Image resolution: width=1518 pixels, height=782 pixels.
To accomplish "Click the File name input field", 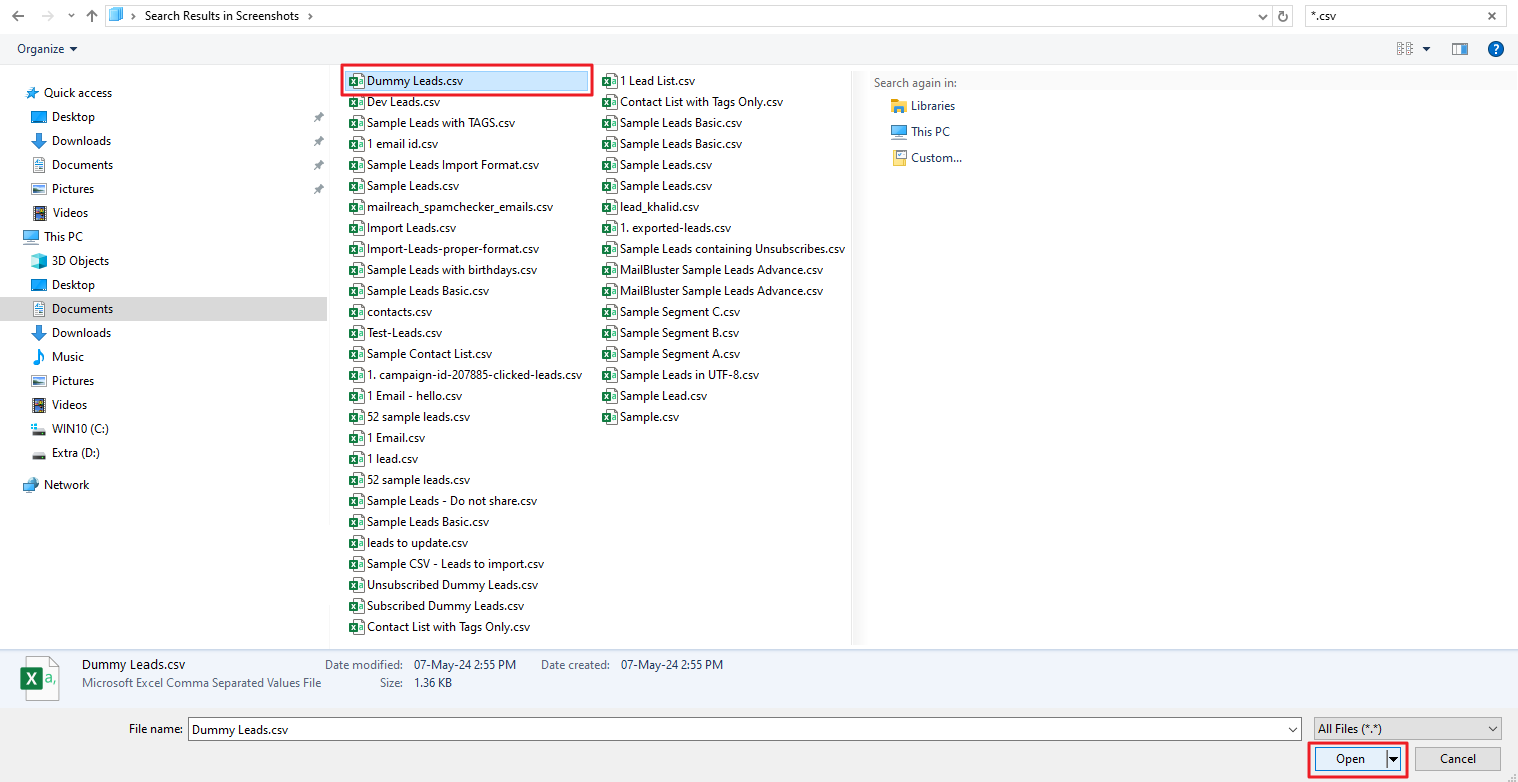I will (740, 729).
